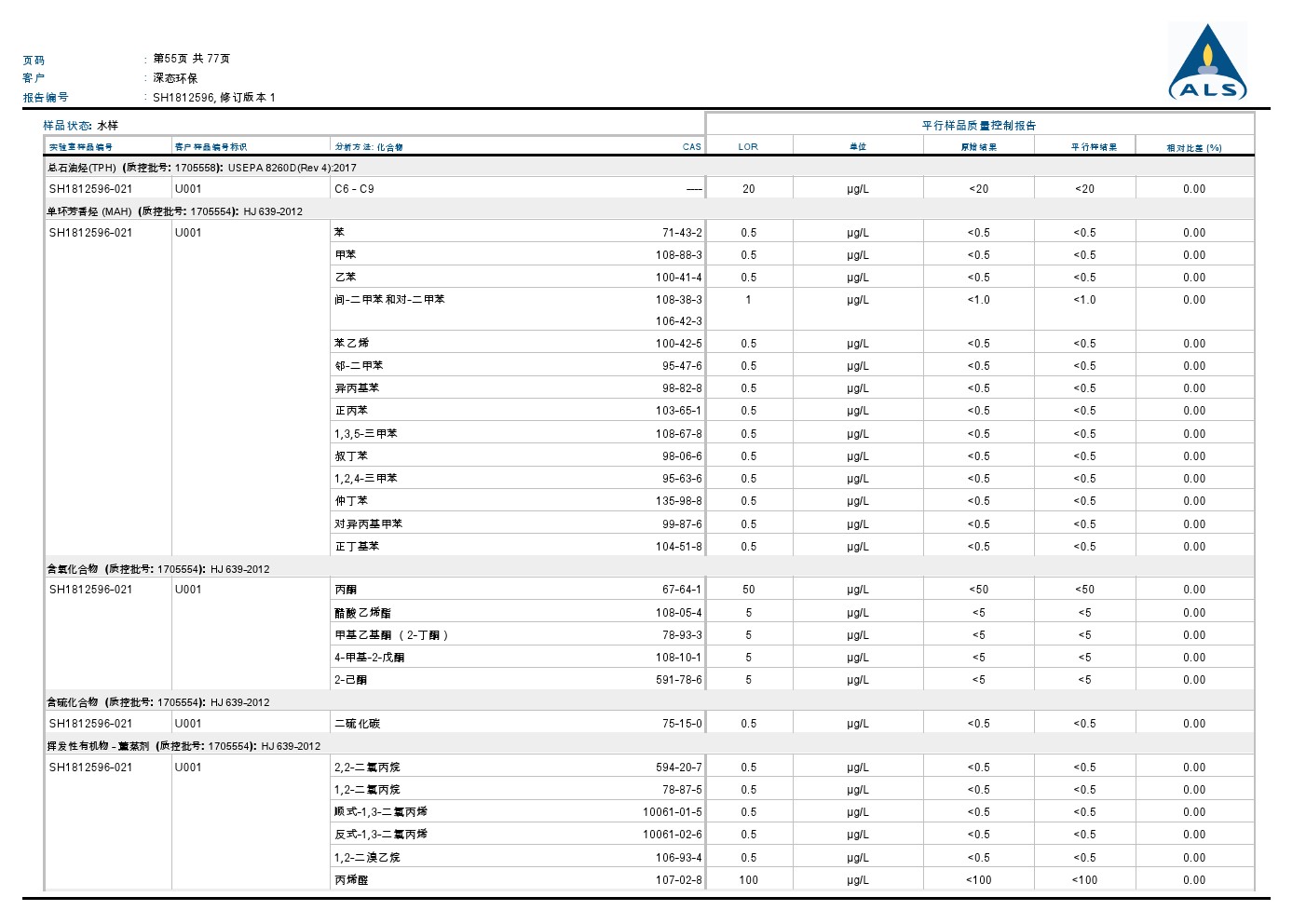The height and width of the screenshot is (924, 1306).
Task: Click the ALS logo
Action: pyautogui.click(x=1207, y=63)
